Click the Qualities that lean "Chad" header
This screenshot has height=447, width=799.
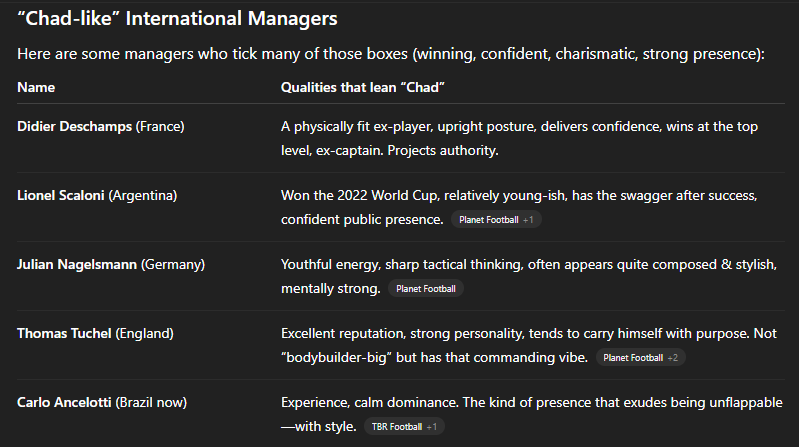click(363, 87)
